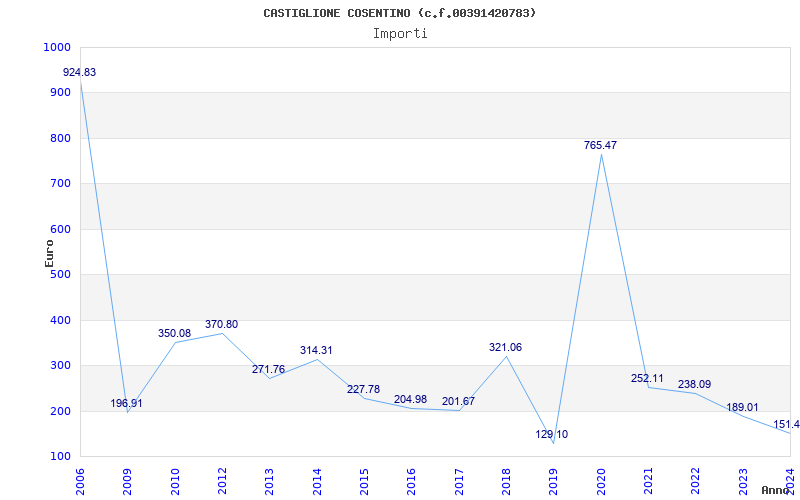Viewport: 800px width, 500px height.
Task: Click the 271.76 data label
Action: tap(268, 369)
